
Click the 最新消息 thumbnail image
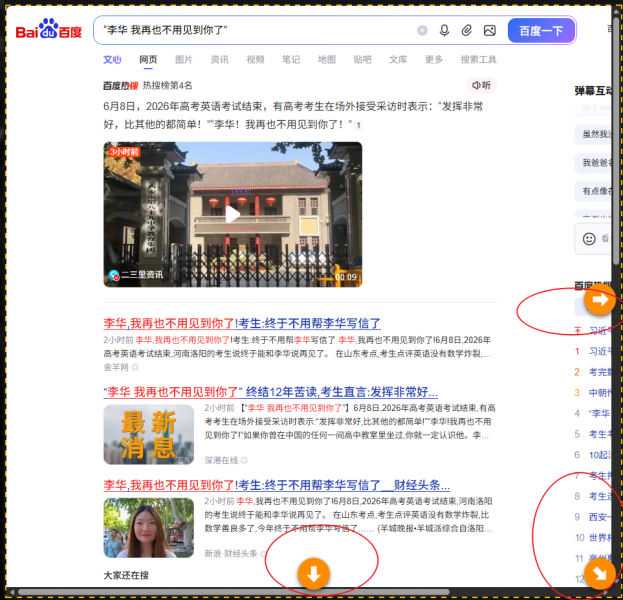coord(149,434)
